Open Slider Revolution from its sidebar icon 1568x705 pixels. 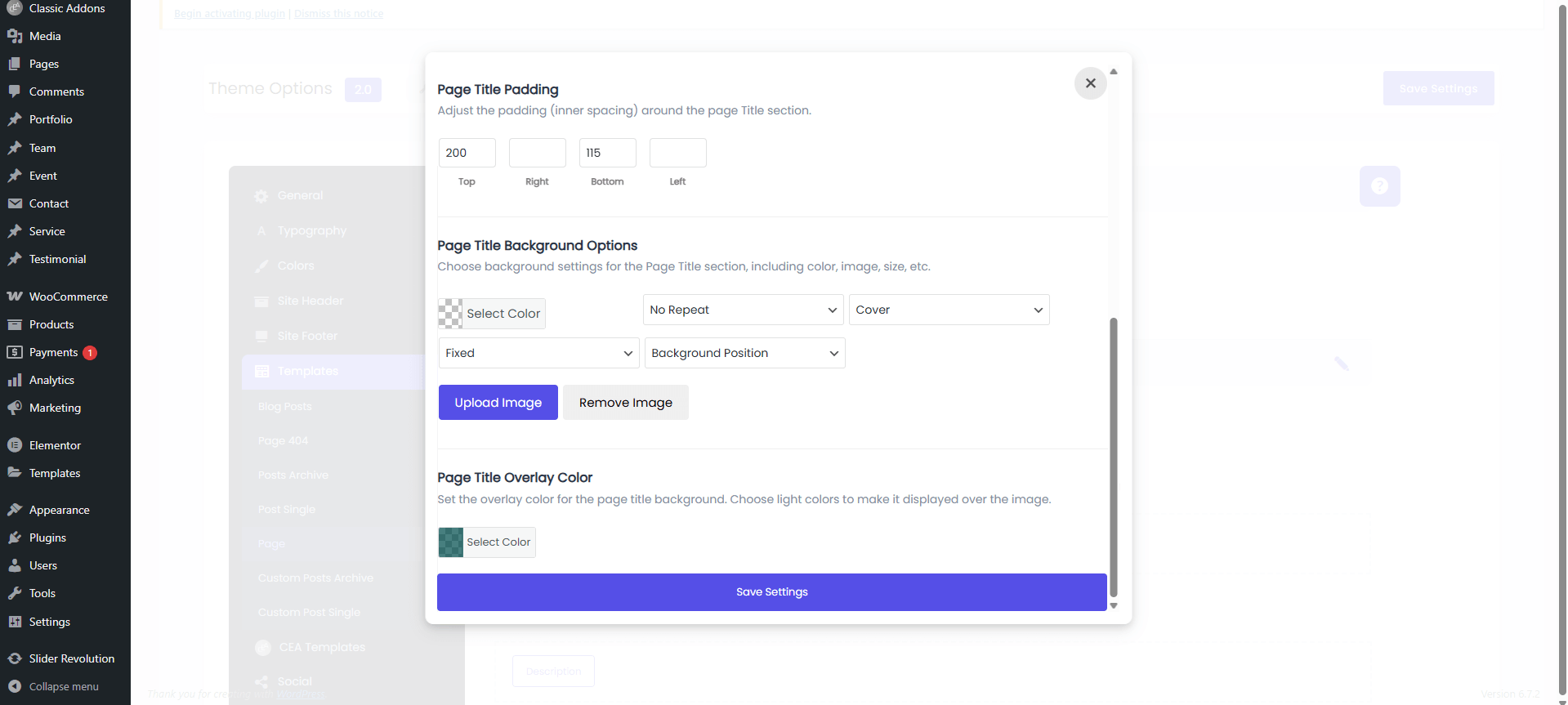point(15,658)
